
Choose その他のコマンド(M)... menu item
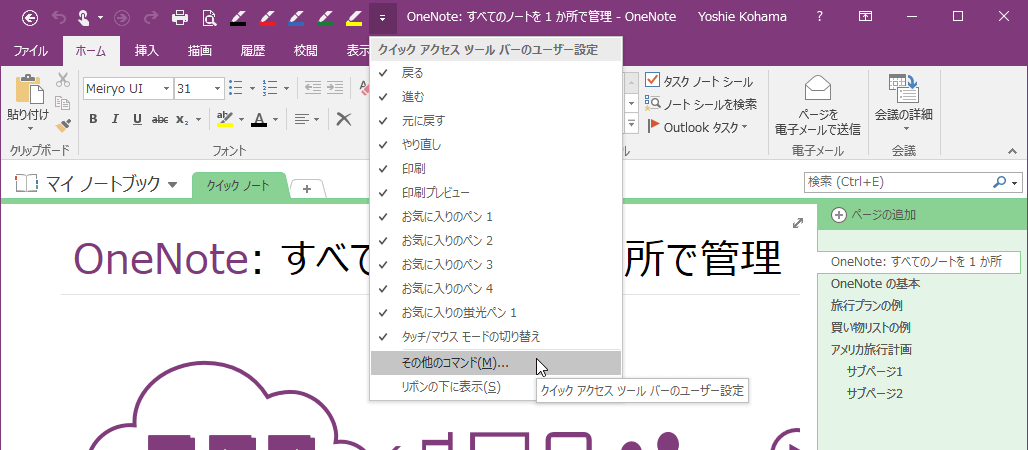click(x=496, y=363)
